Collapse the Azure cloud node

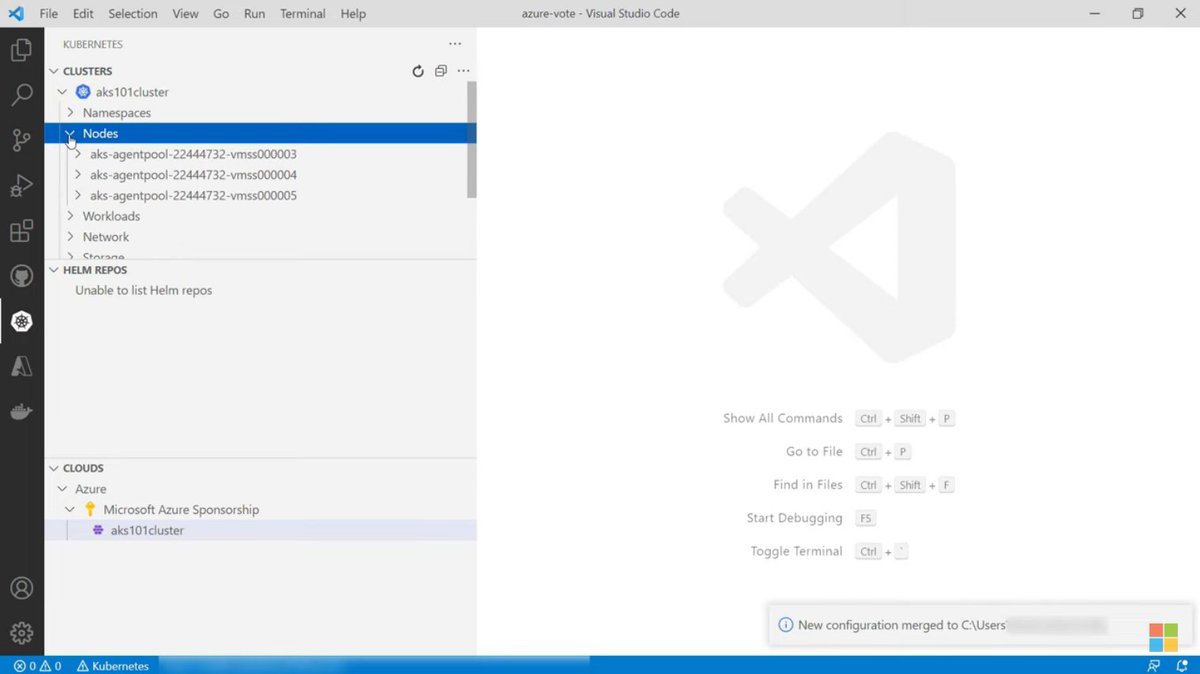[x=64, y=489]
